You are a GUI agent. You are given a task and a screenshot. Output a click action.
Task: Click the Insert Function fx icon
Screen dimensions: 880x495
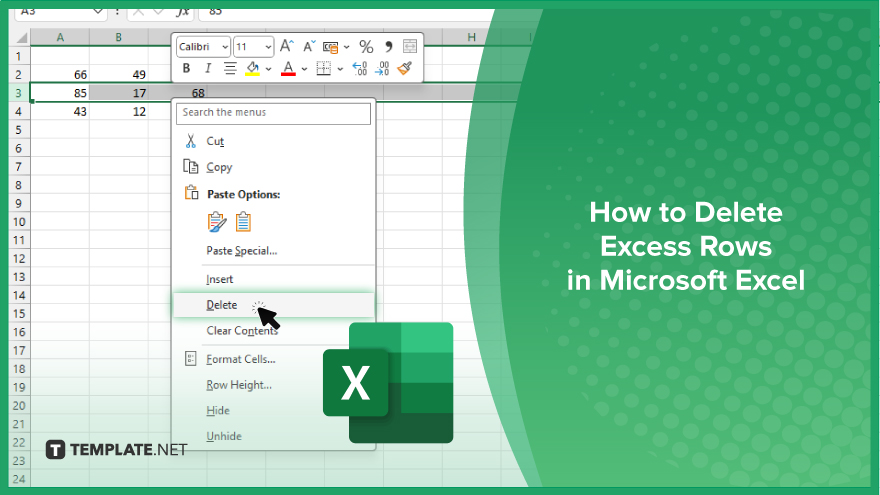click(x=182, y=11)
